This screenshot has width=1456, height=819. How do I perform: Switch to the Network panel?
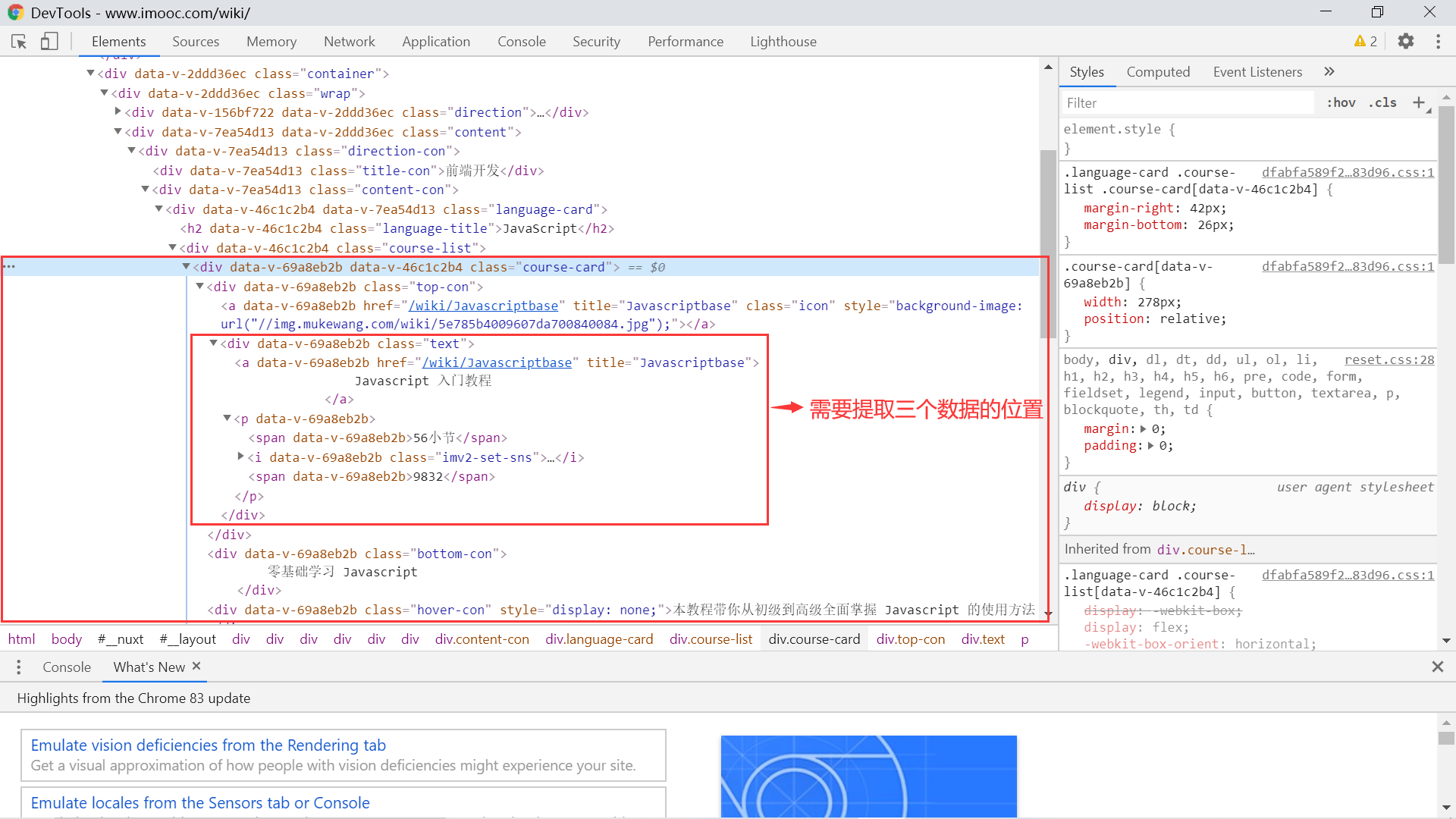tap(349, 42)
